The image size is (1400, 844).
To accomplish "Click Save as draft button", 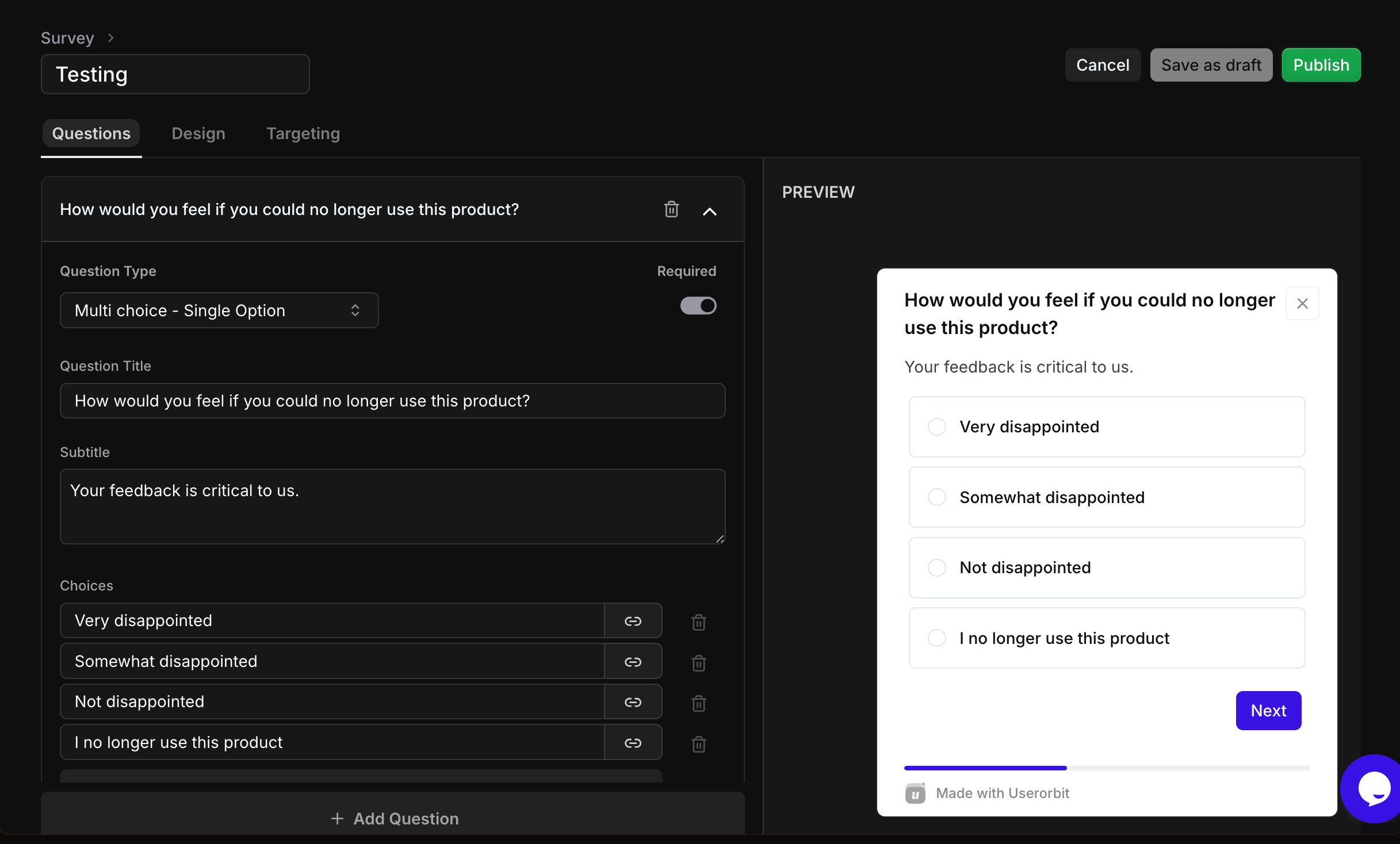I will click(1211, 65).
